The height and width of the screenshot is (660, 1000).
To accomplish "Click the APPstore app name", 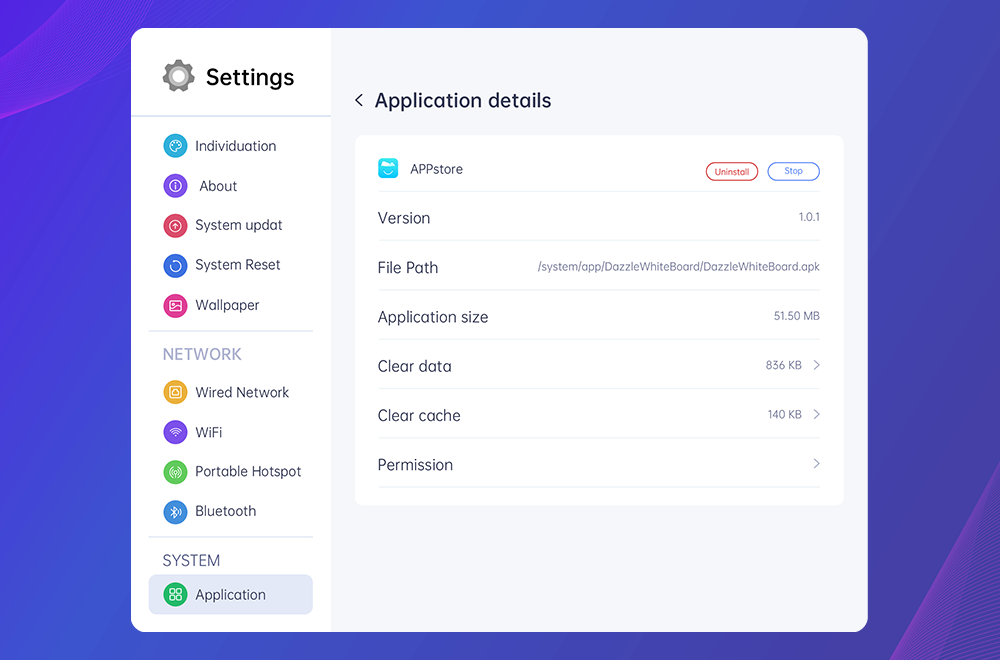I will click(436, 169).
